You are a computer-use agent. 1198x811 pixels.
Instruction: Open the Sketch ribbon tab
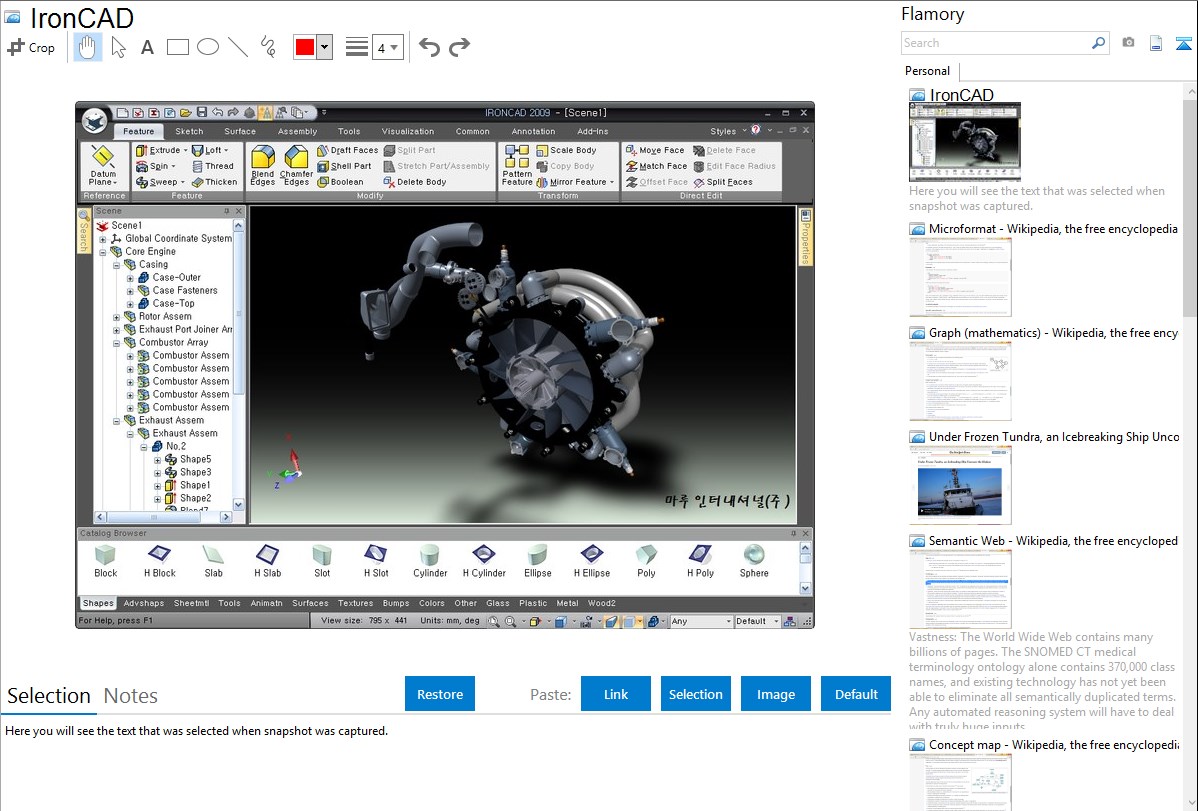click(x=189, y=131)
